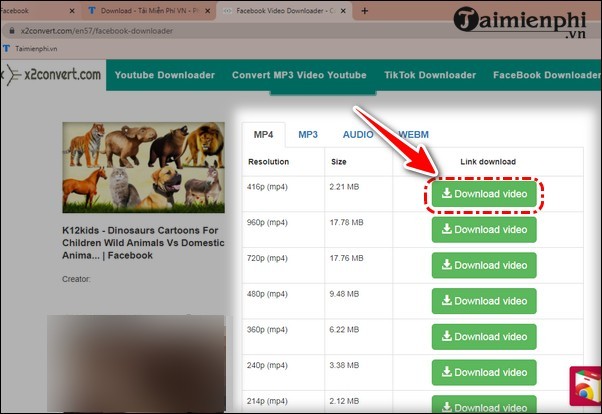Close the Facebook Video Downloader tab
Viewport: 602px width, 414px height.
point(343,11)
